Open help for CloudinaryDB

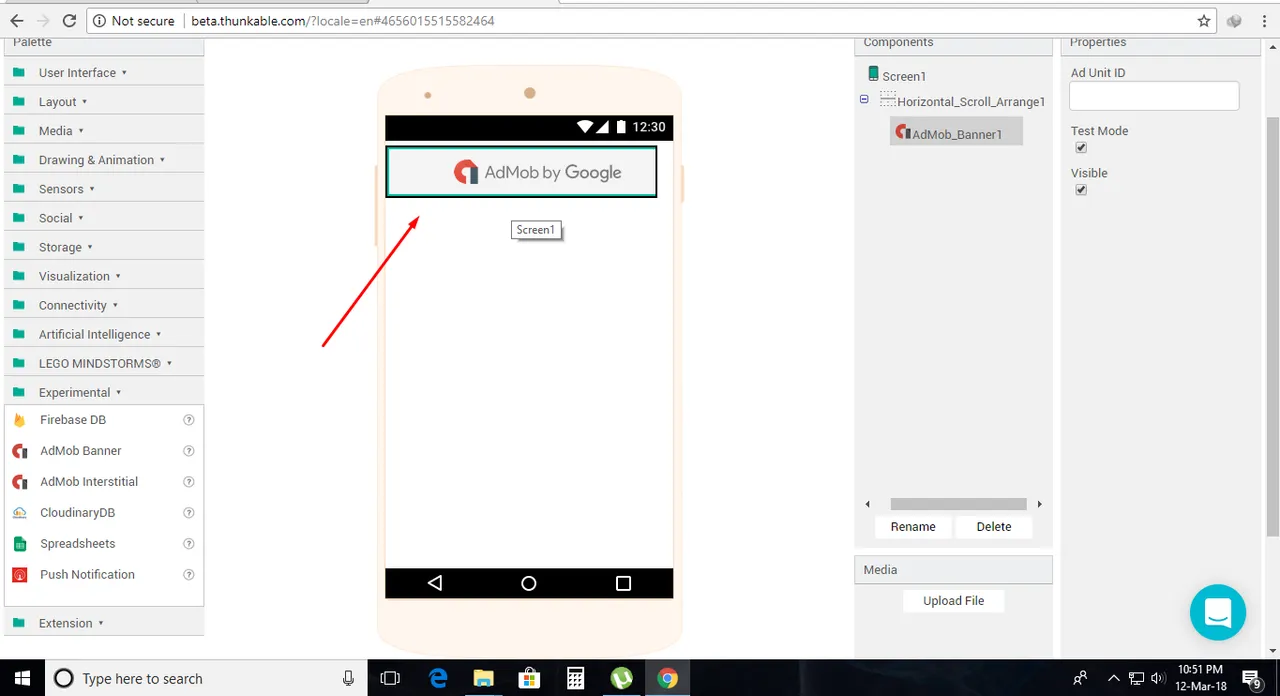point(188,513)
